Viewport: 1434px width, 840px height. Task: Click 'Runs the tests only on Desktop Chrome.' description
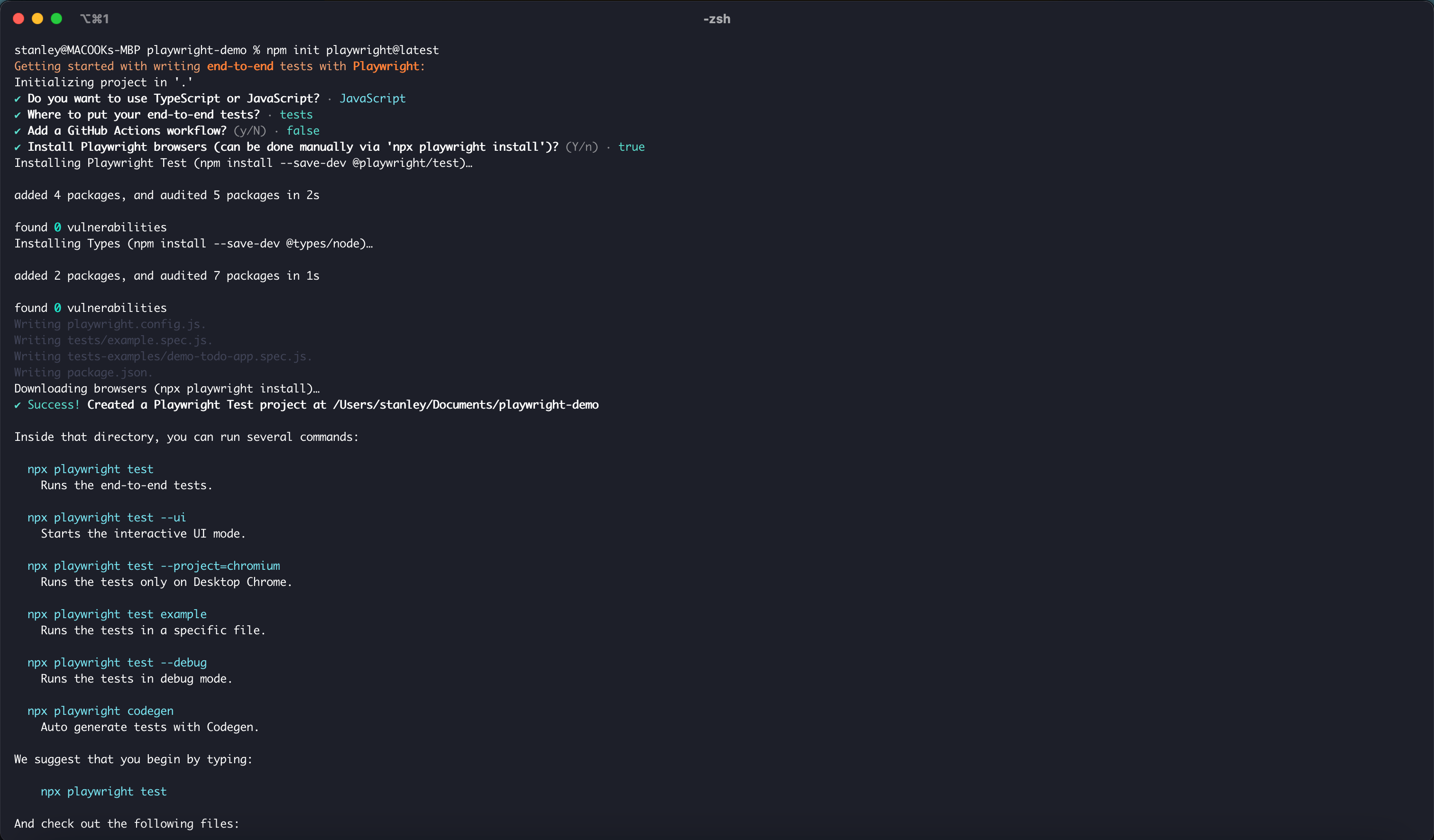(166, 582)
